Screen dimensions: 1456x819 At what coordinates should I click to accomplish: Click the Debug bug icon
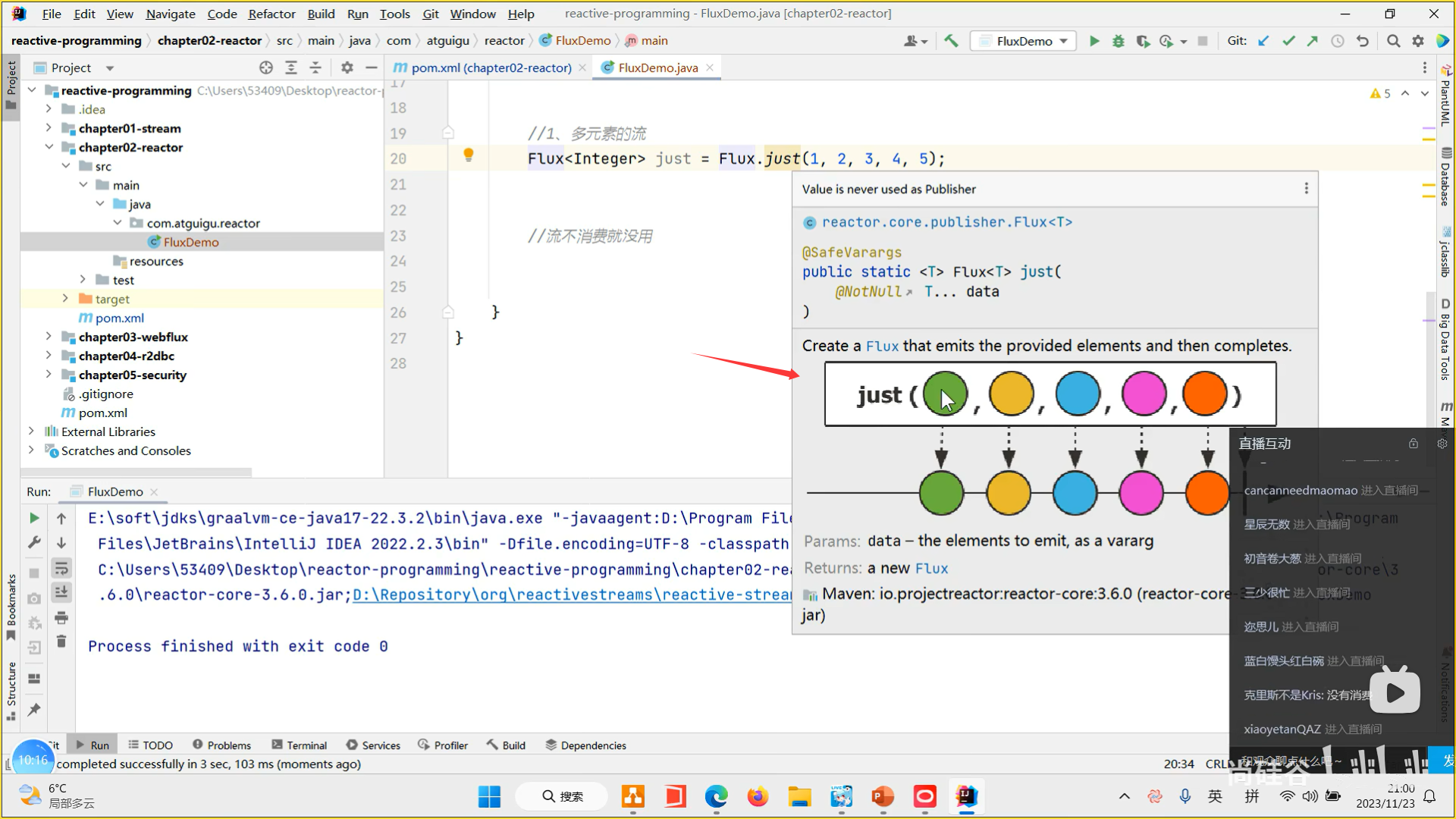(1118, 41)
